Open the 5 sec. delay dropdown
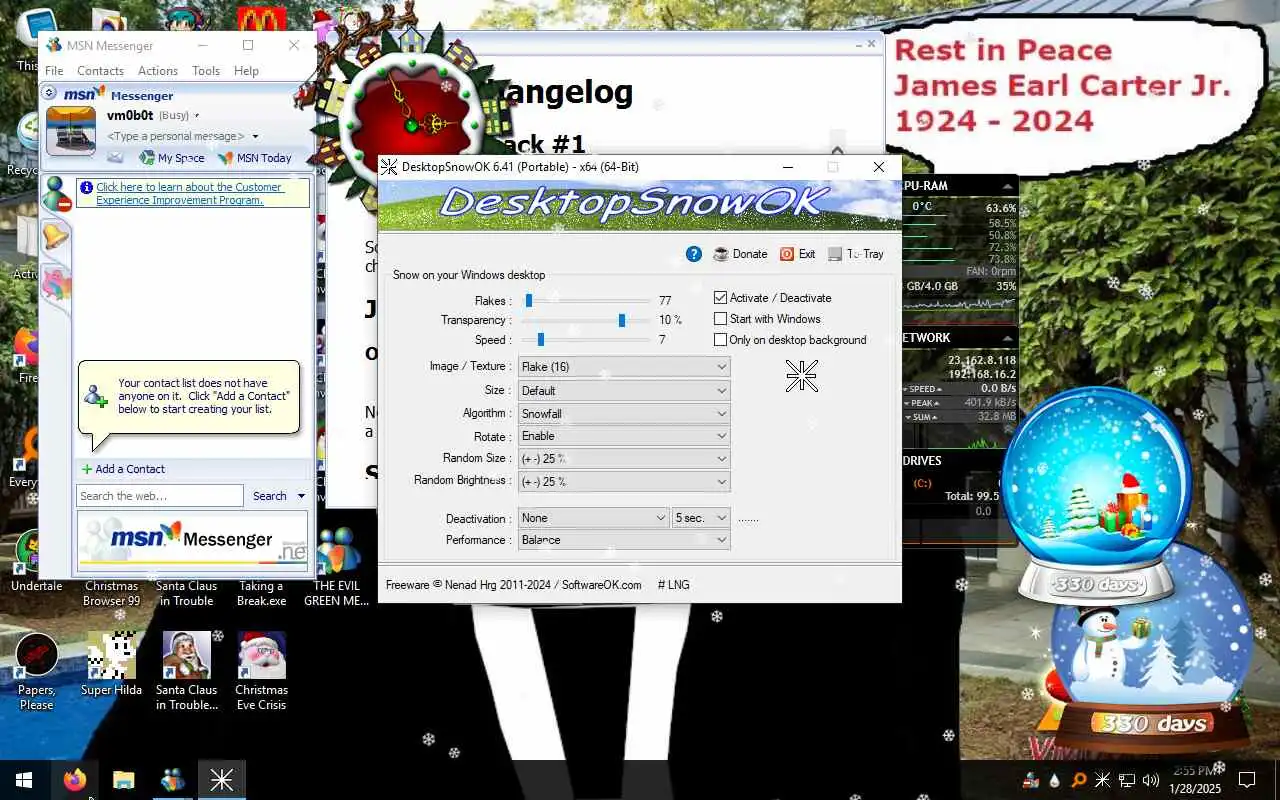The width and height of the screenshot is (1280, 800). 701,518
